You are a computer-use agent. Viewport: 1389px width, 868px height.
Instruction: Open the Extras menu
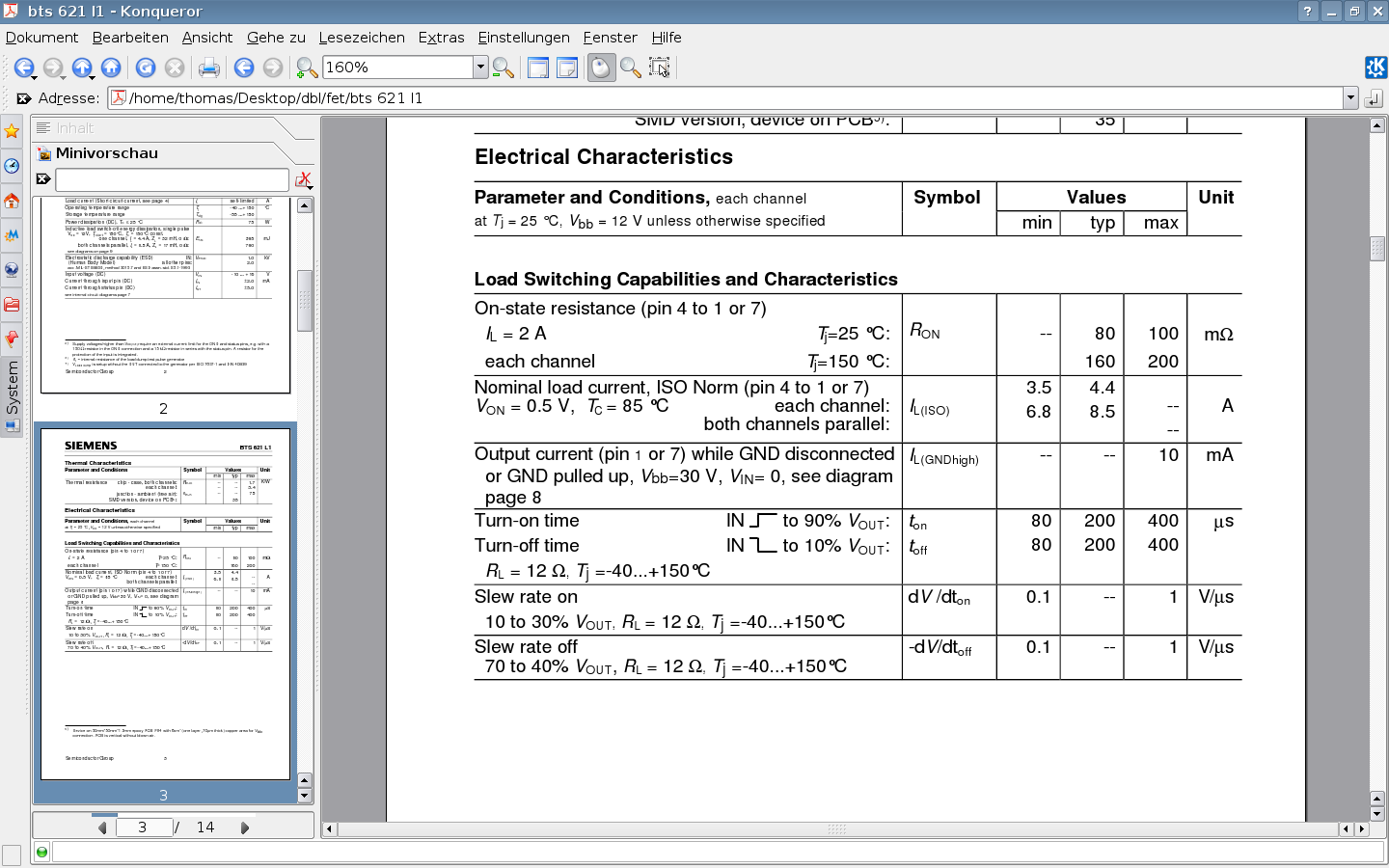(441, 37)
